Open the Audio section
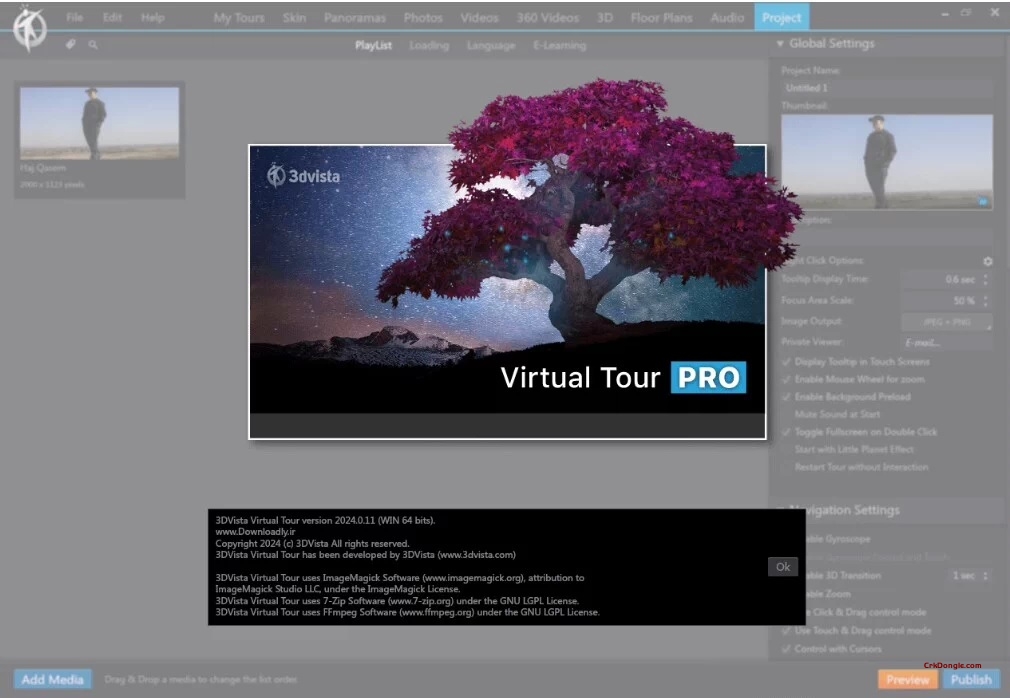This screenshot has width=1010, height=698. click(727, 17)
